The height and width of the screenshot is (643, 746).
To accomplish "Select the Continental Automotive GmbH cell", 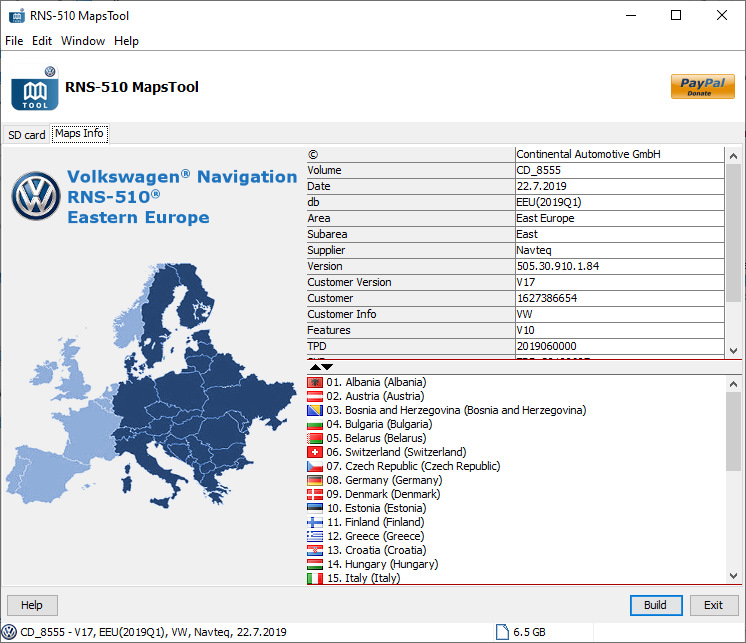I will pyautogui.click(x=619, y=154).
